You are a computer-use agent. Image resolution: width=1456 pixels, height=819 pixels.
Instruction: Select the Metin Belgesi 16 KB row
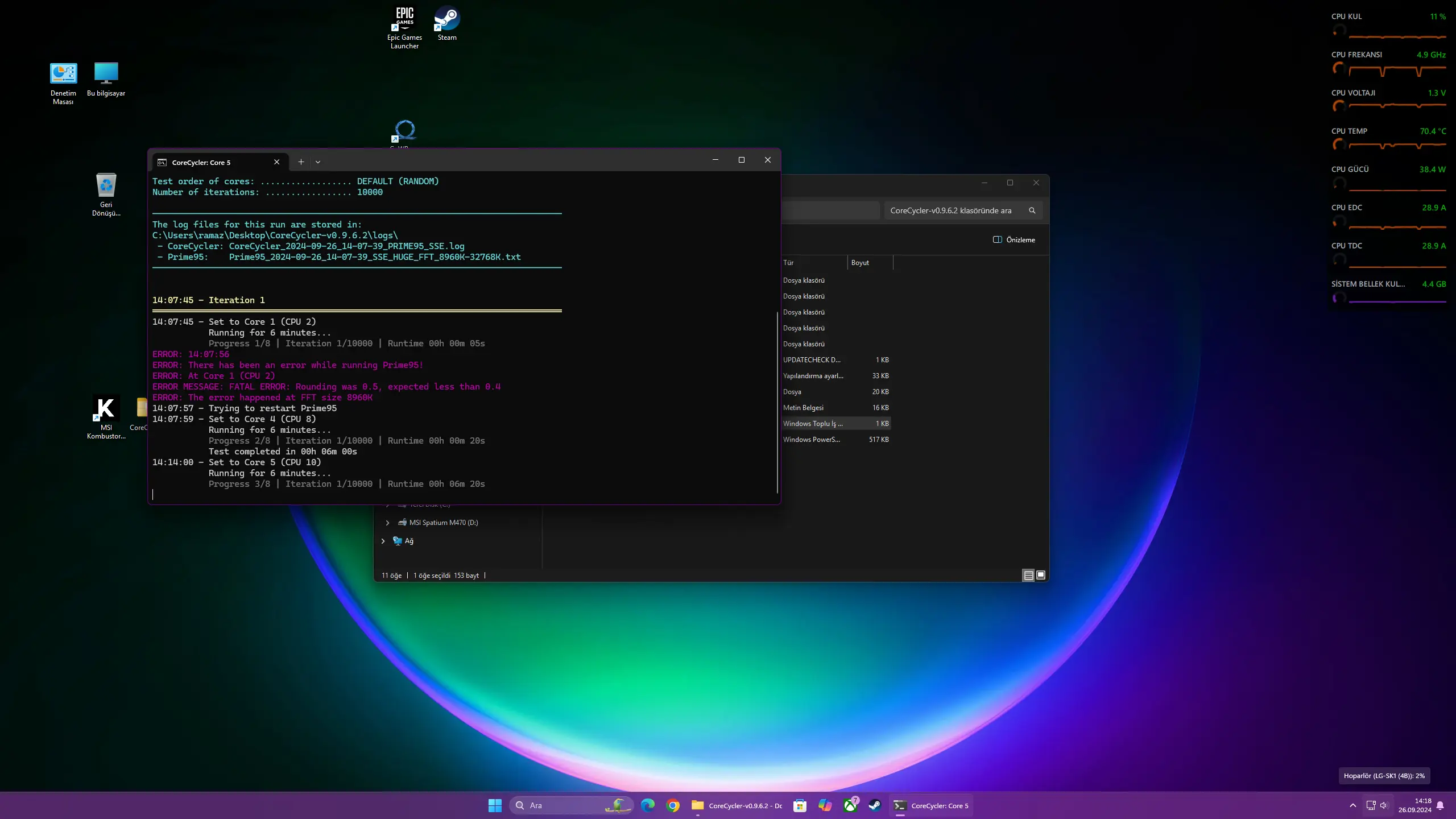coord(836,408)
